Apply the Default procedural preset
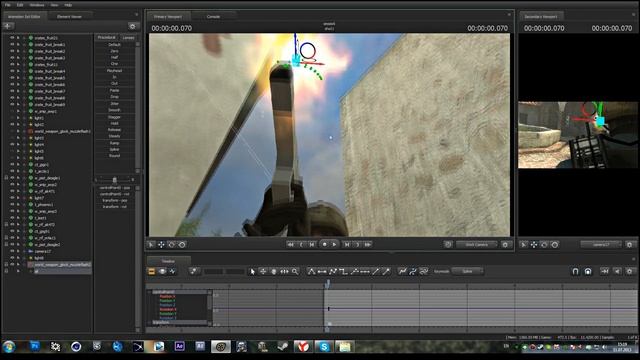The image size is (640, 360). (115, 44)
